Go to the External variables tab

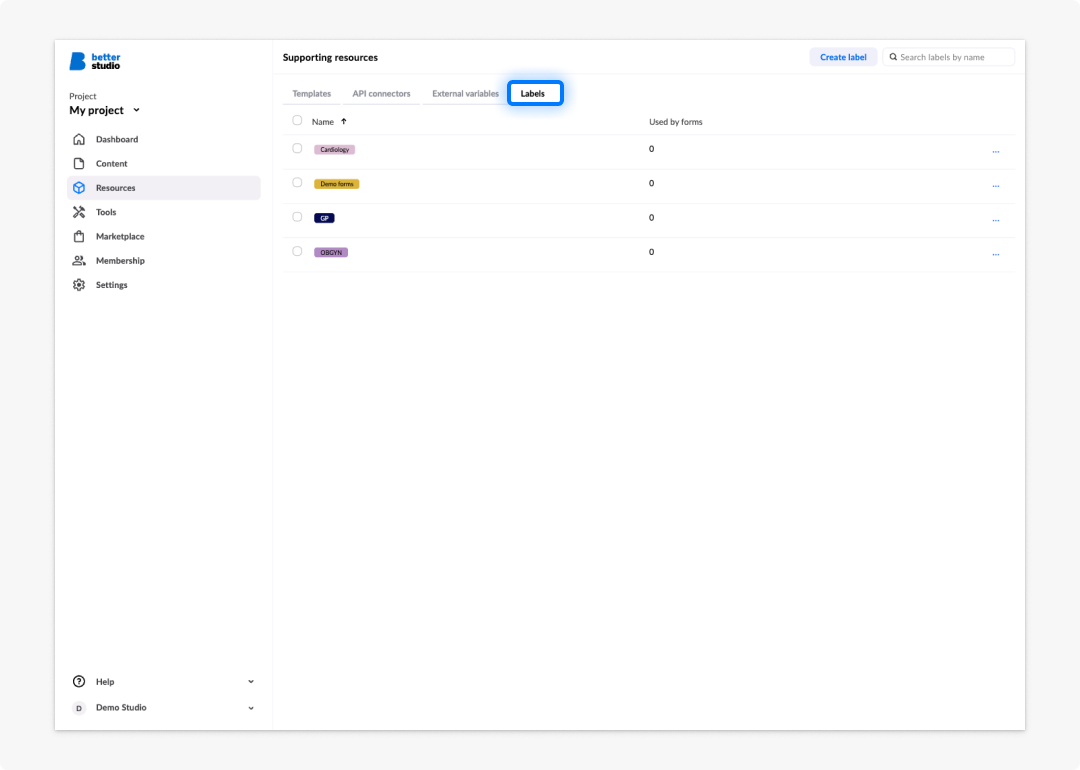coord(465,94)
